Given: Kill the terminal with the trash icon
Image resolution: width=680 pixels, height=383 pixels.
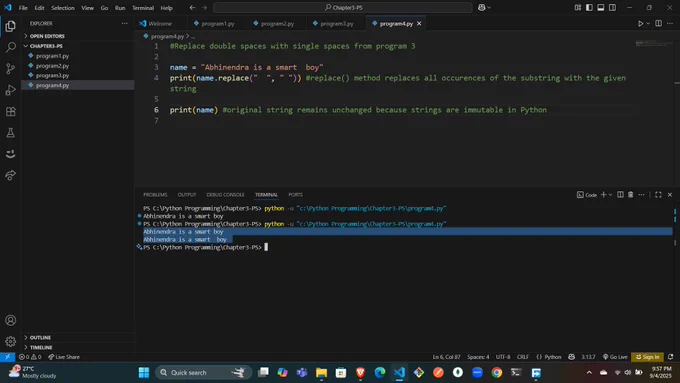Looking at the screenshot, I should [x=631, y=195].
